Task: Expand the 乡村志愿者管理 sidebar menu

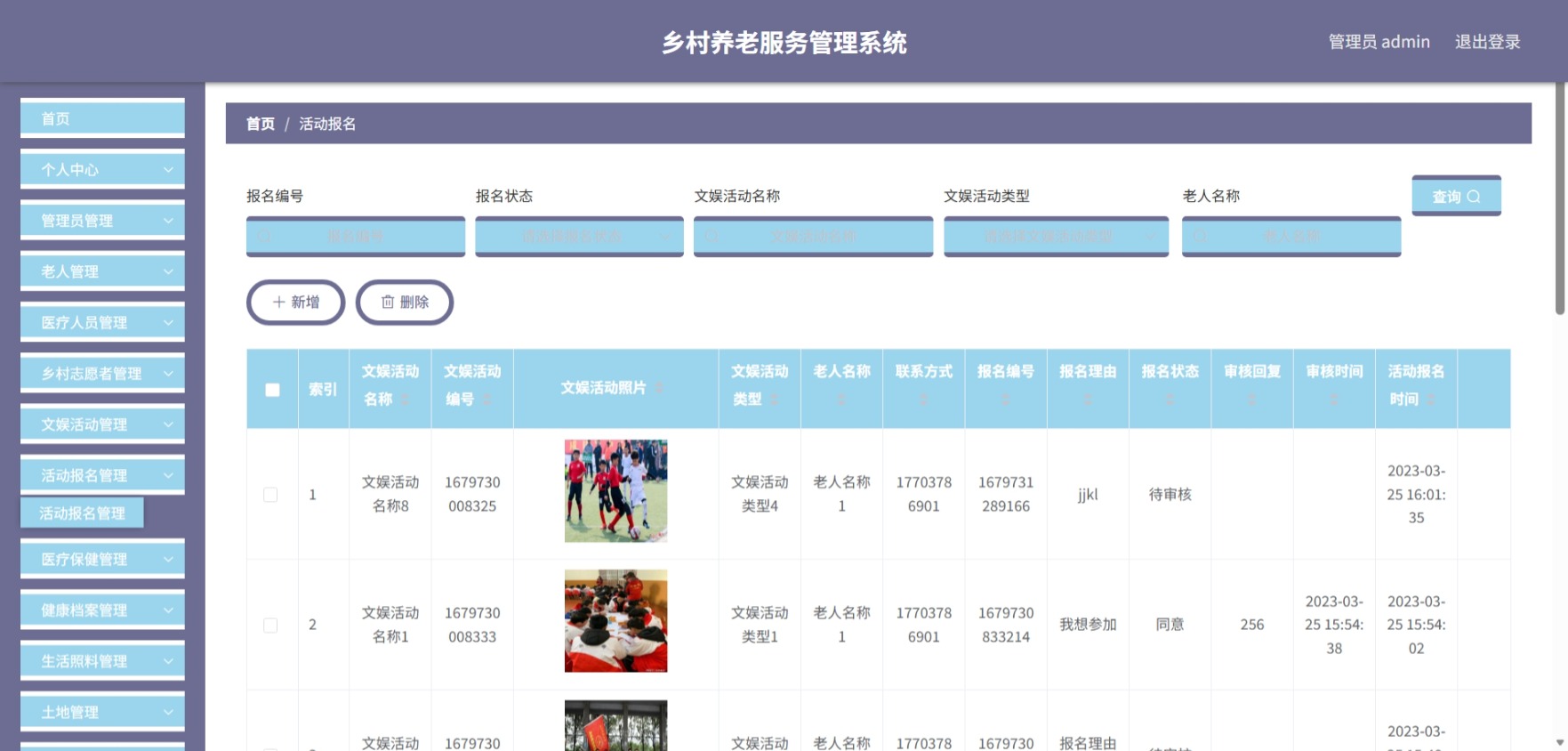Action: point(102,373)
